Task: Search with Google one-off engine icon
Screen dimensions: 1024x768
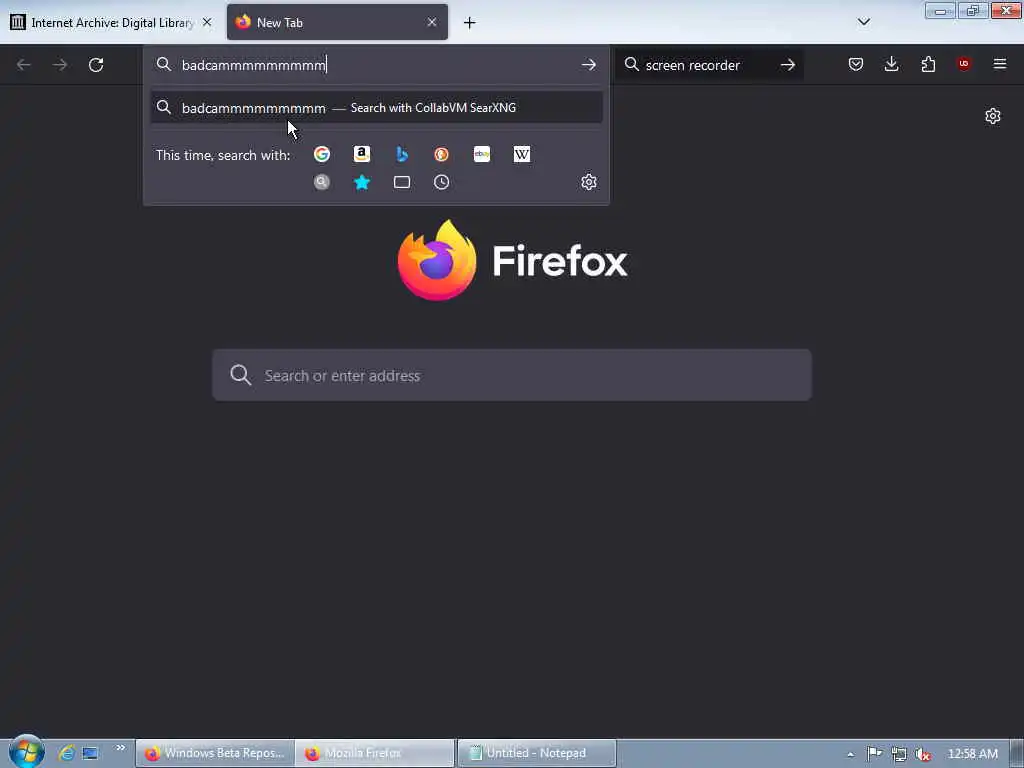Action: tap(321, 154)
